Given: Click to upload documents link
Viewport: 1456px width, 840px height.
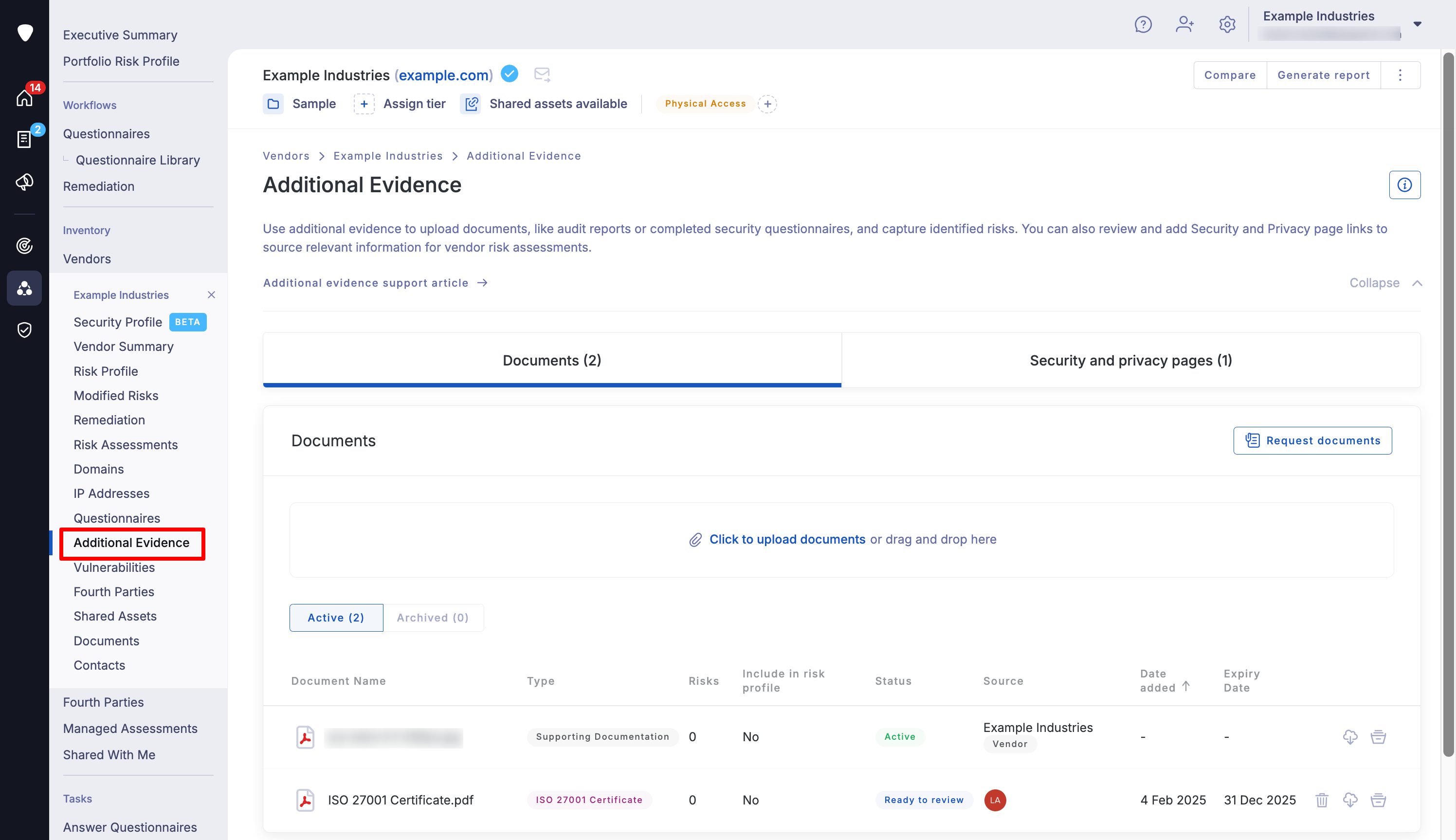Looking at the screenshot, I should coord(787,539).
